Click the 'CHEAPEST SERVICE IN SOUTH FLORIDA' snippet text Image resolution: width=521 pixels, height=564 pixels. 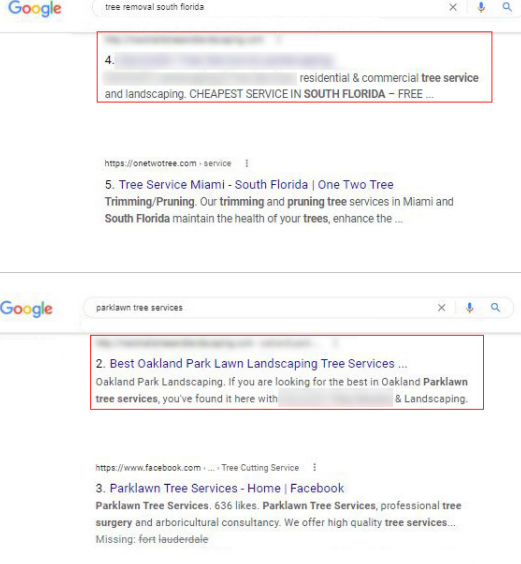coord(287,94)
